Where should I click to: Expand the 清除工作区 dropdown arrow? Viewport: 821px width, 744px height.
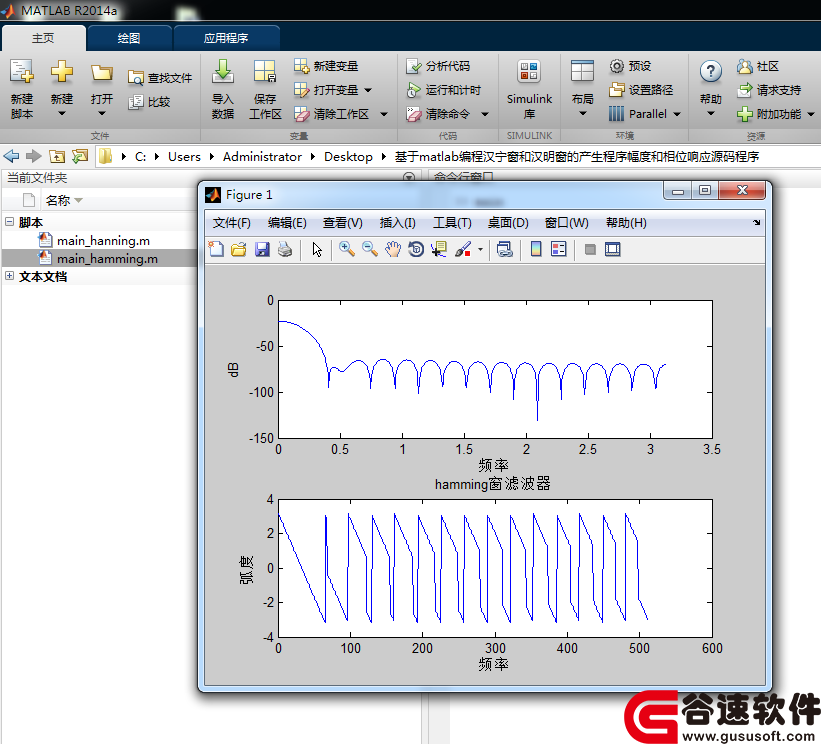[x=384, y=114]
